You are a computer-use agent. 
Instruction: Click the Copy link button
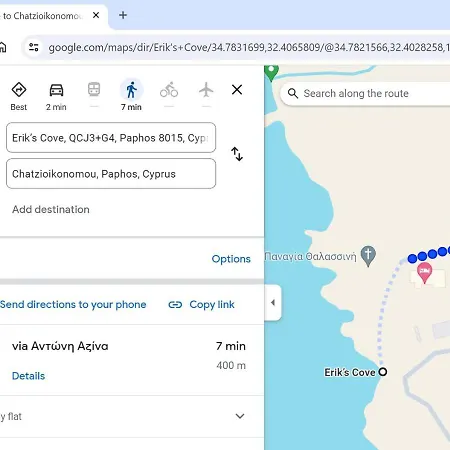(202, 304)
